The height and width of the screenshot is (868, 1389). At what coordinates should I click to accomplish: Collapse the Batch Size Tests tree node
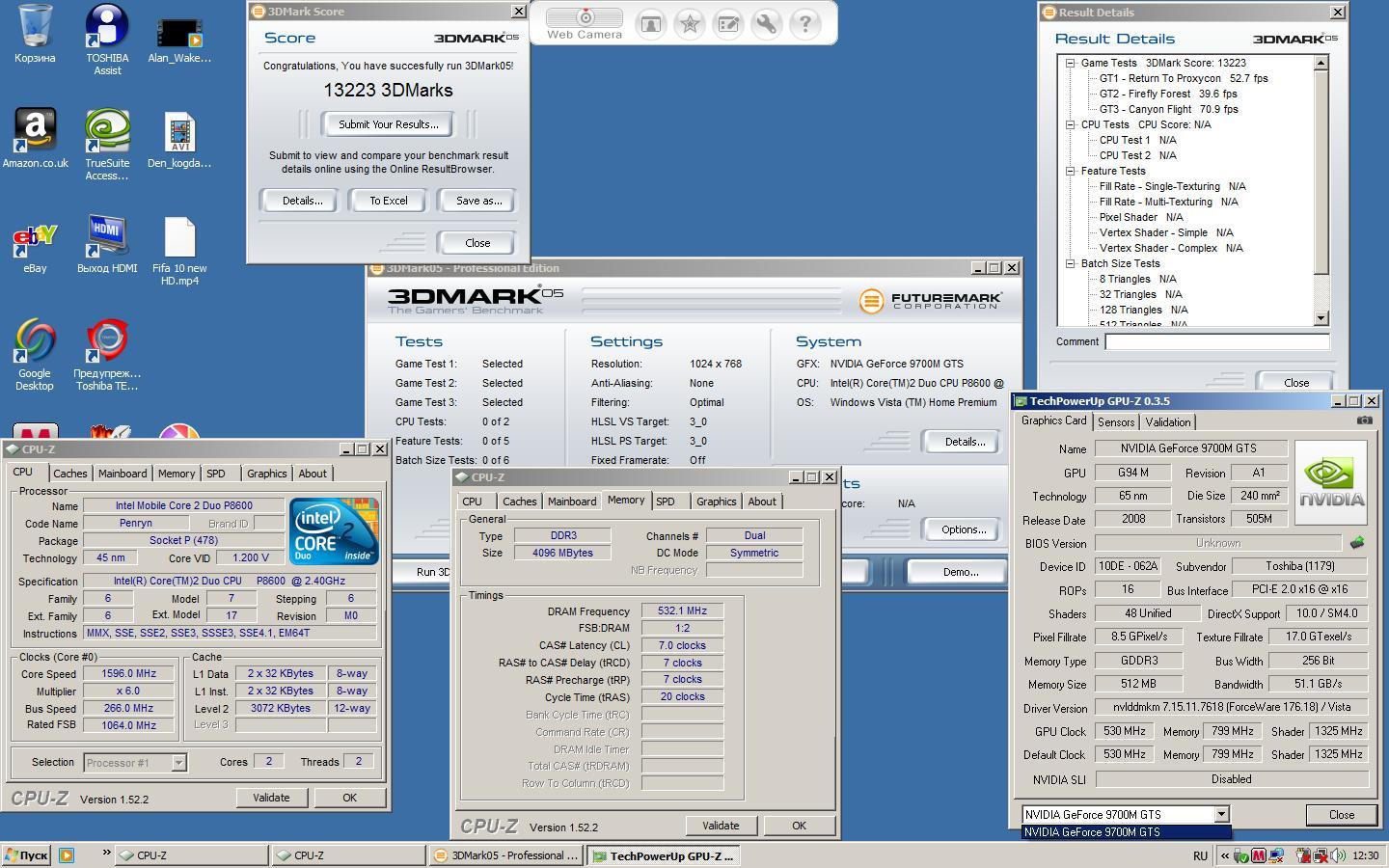(x=1070, y=263)
